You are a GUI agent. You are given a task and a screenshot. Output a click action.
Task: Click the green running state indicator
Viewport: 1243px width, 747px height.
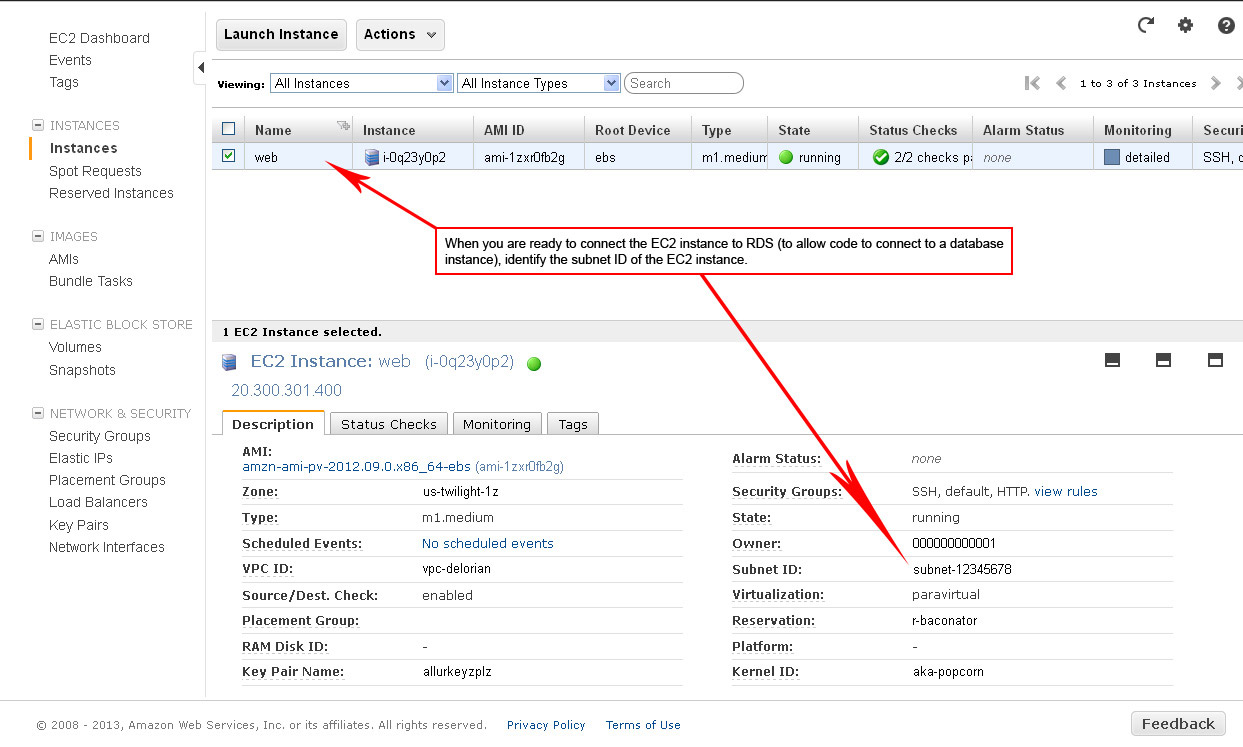point(786,157)
